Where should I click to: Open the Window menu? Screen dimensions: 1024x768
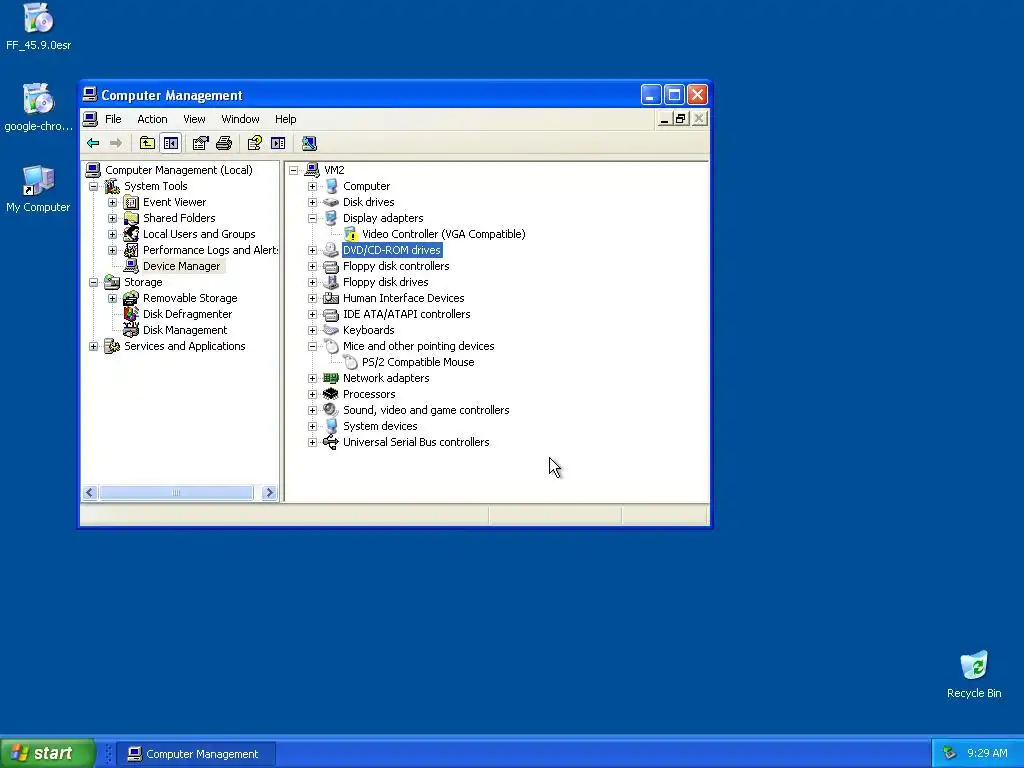pyautogui.click(x=240, y=119)
